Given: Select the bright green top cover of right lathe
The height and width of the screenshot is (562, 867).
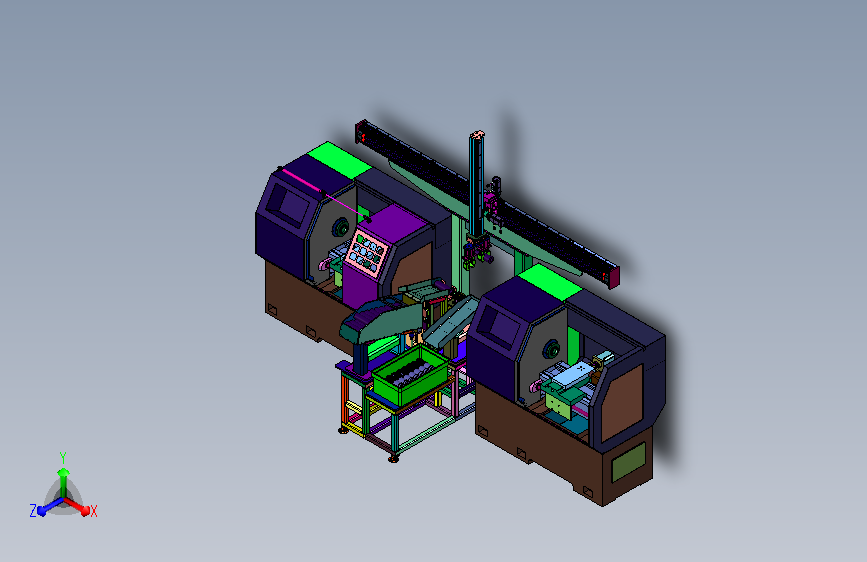Looking at the screenshot, I should point(550,282).
